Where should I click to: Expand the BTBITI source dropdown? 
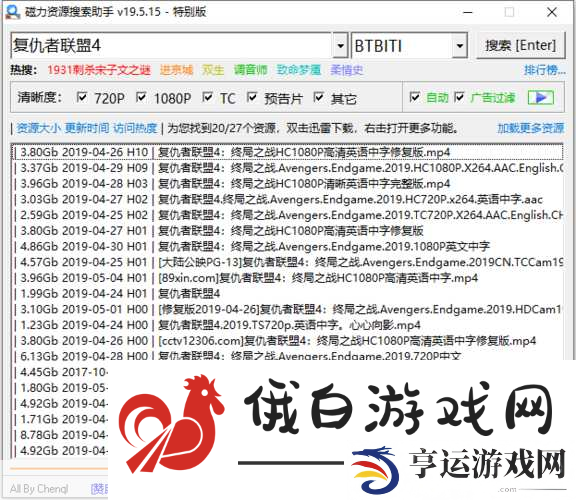tap(460, 46)
